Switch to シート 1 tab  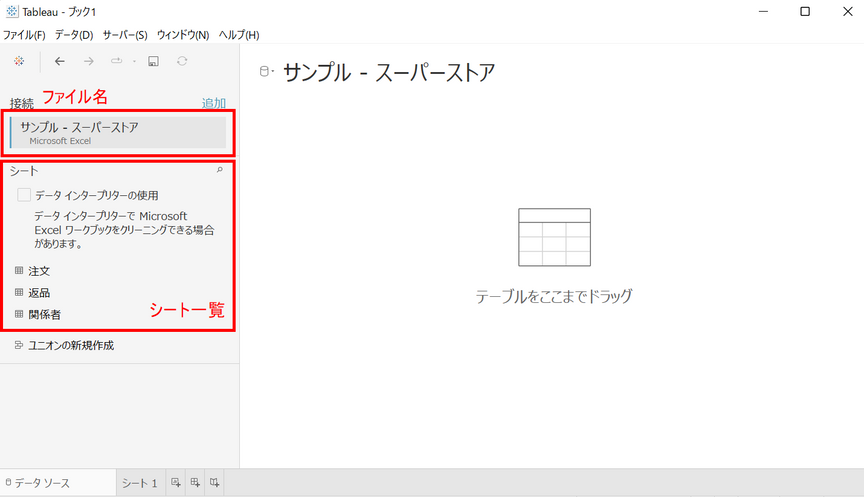coord(139,483)
